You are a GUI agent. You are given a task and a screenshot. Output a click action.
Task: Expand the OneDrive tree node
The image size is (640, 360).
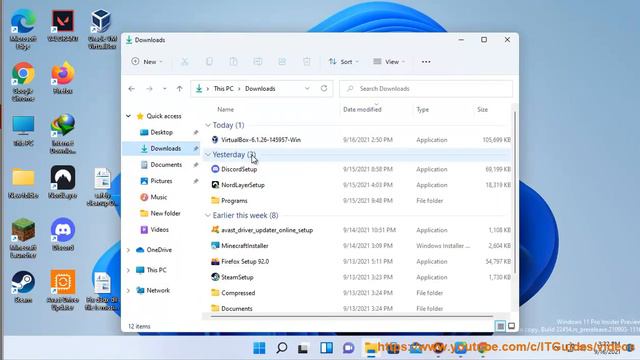coord(128,250)
